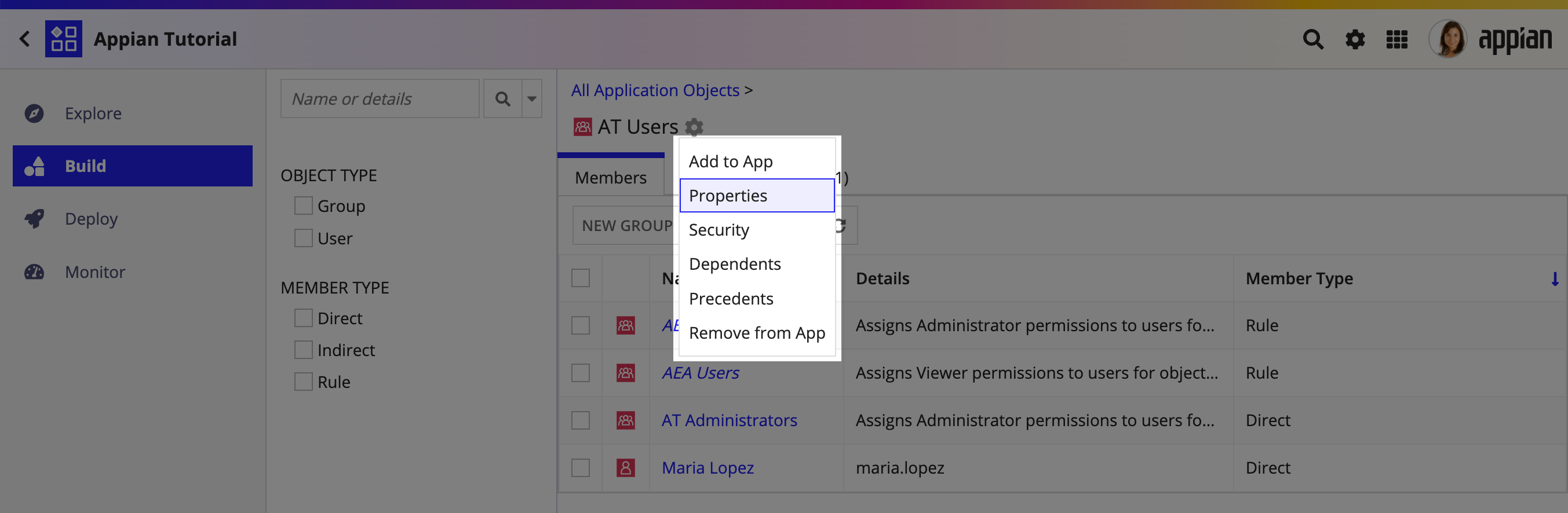Screen dimensions: 1568x513
Task: Choose Remove from App menu entry
Action: 757,333
